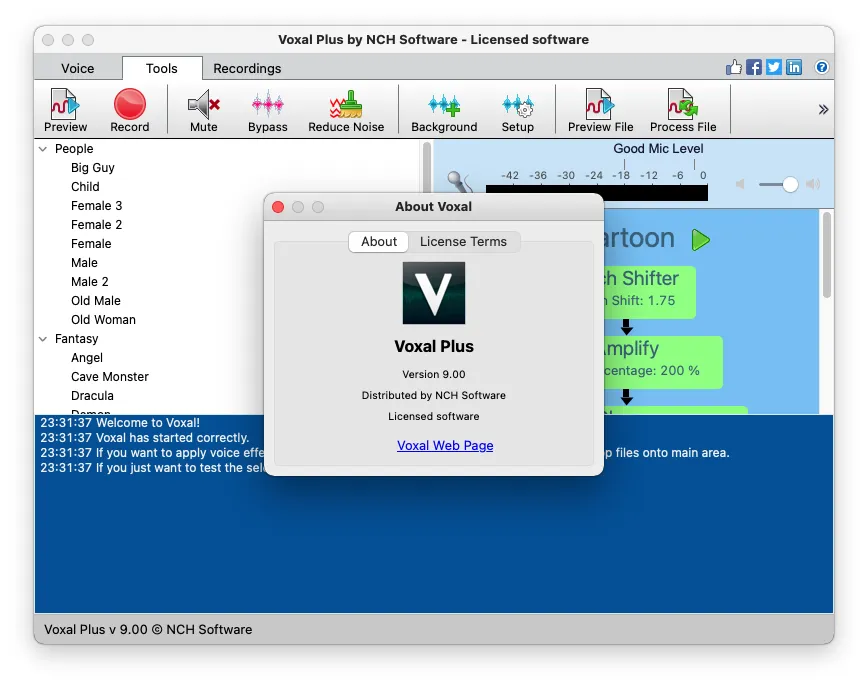Collapse the Fantasy voice category
The height and width of the screenshot is (684, 868).
coord(43,339)
